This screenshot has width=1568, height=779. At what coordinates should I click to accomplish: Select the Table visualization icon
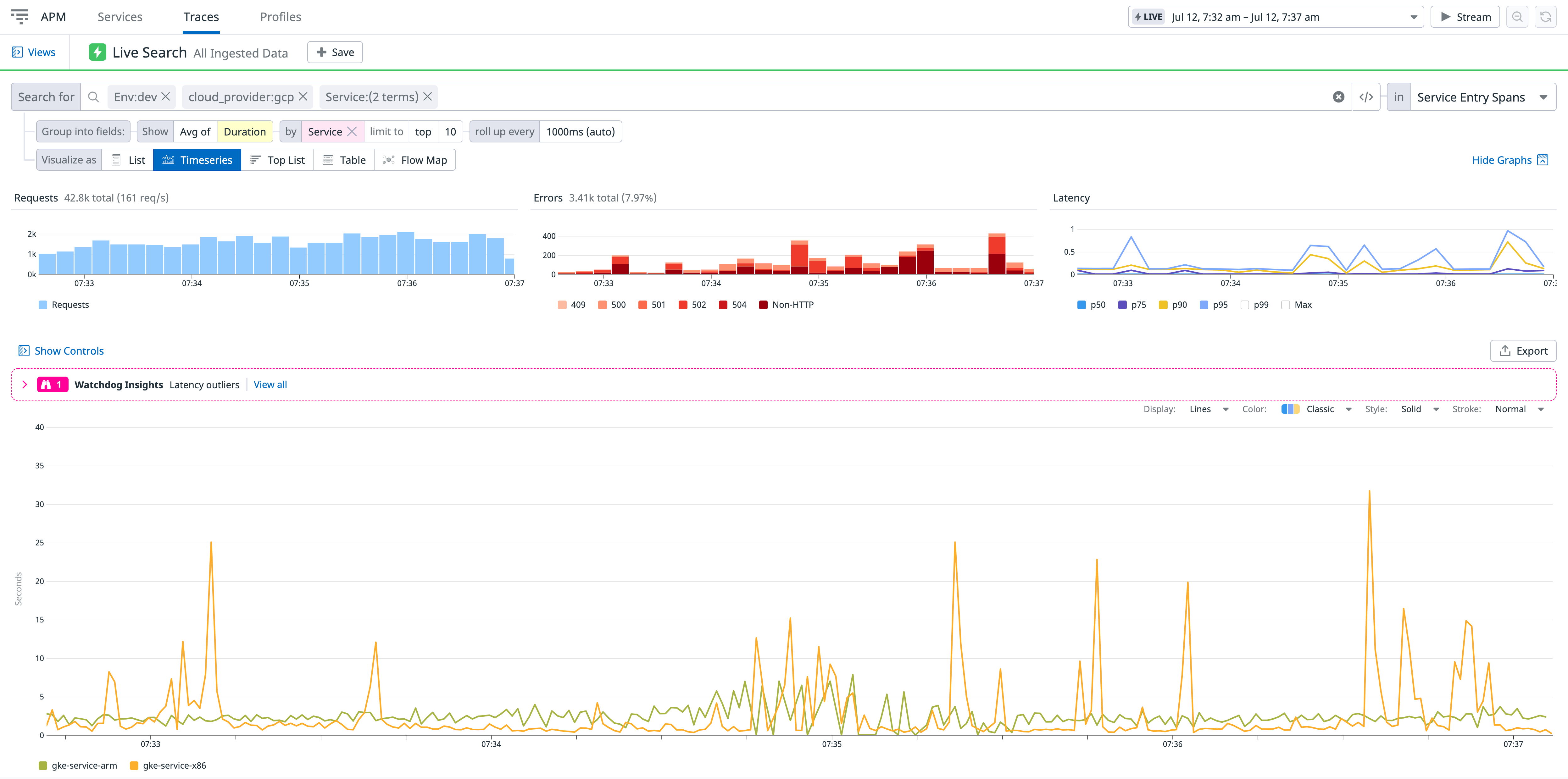pyautogui.click(x=328, y=159)
